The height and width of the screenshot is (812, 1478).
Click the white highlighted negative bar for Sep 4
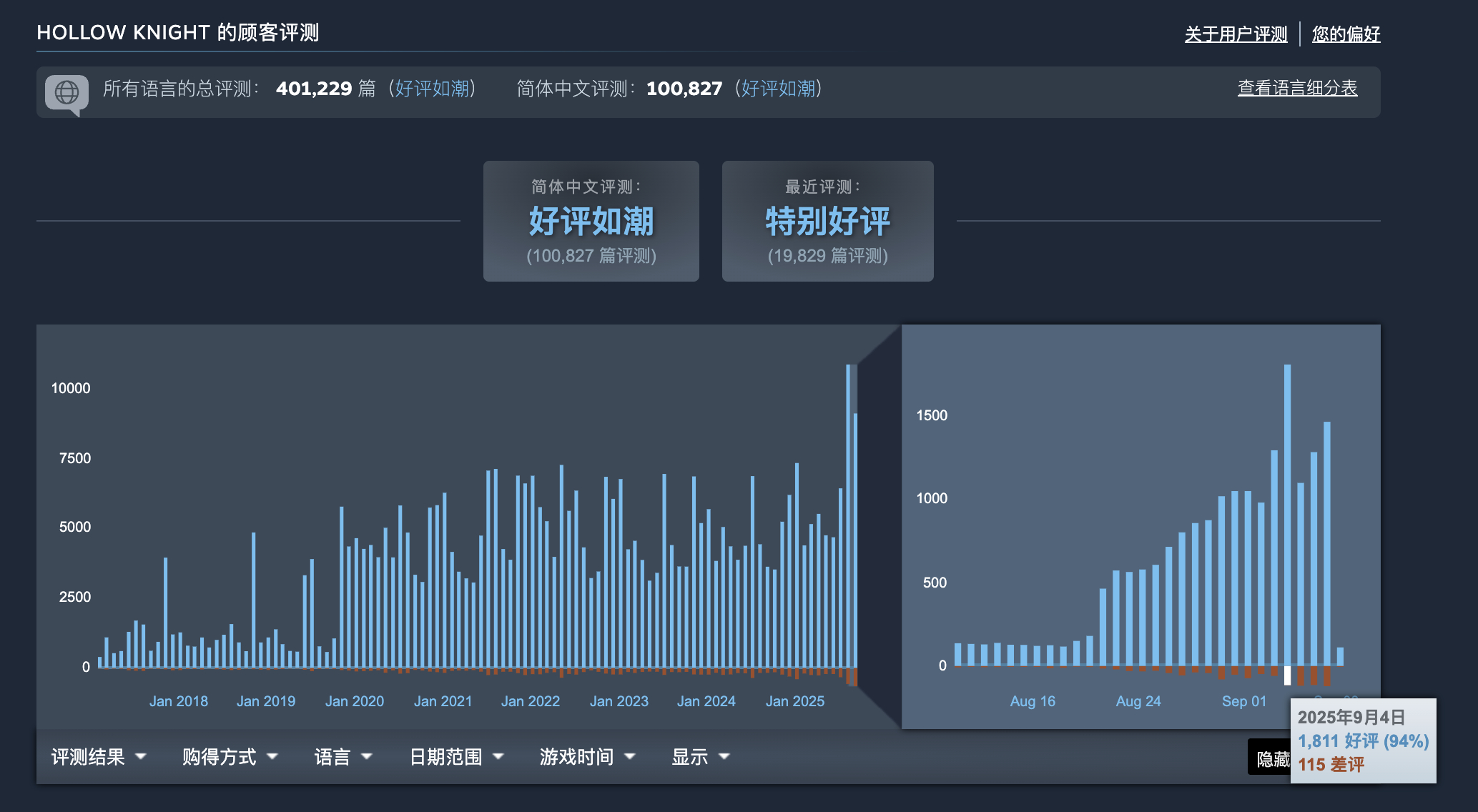[x=1287, y=675]
